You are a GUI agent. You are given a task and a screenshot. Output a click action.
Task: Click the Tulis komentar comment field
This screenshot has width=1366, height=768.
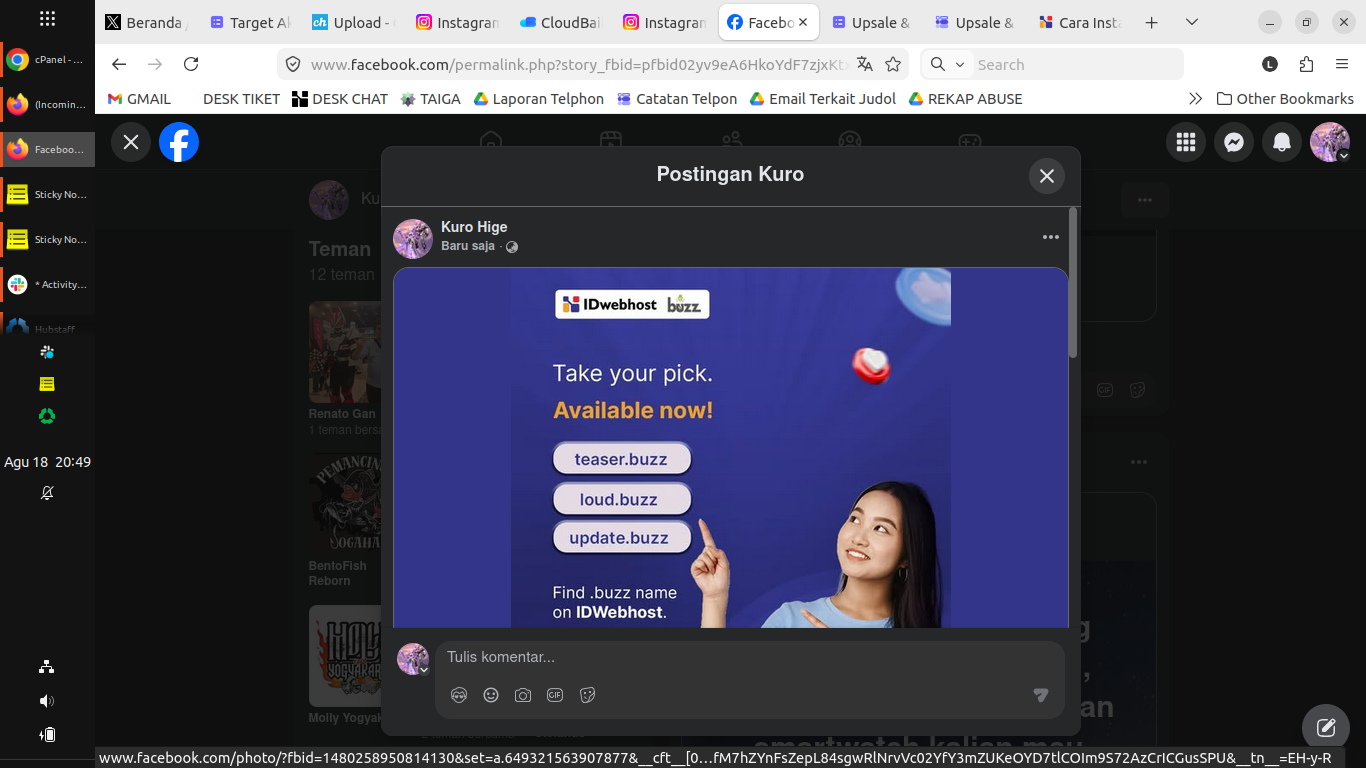[x=735, y=657]
